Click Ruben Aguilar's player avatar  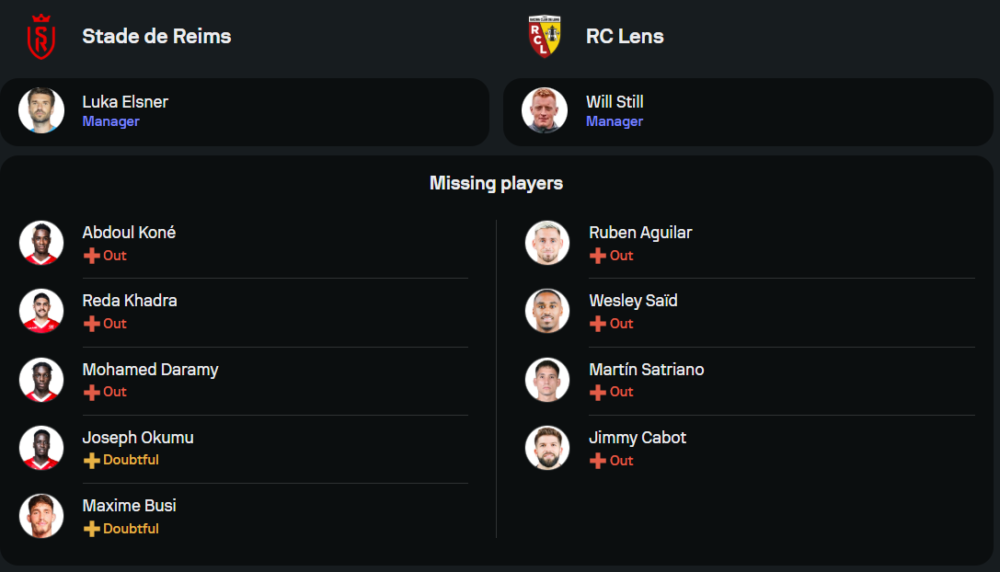[547, 243]
